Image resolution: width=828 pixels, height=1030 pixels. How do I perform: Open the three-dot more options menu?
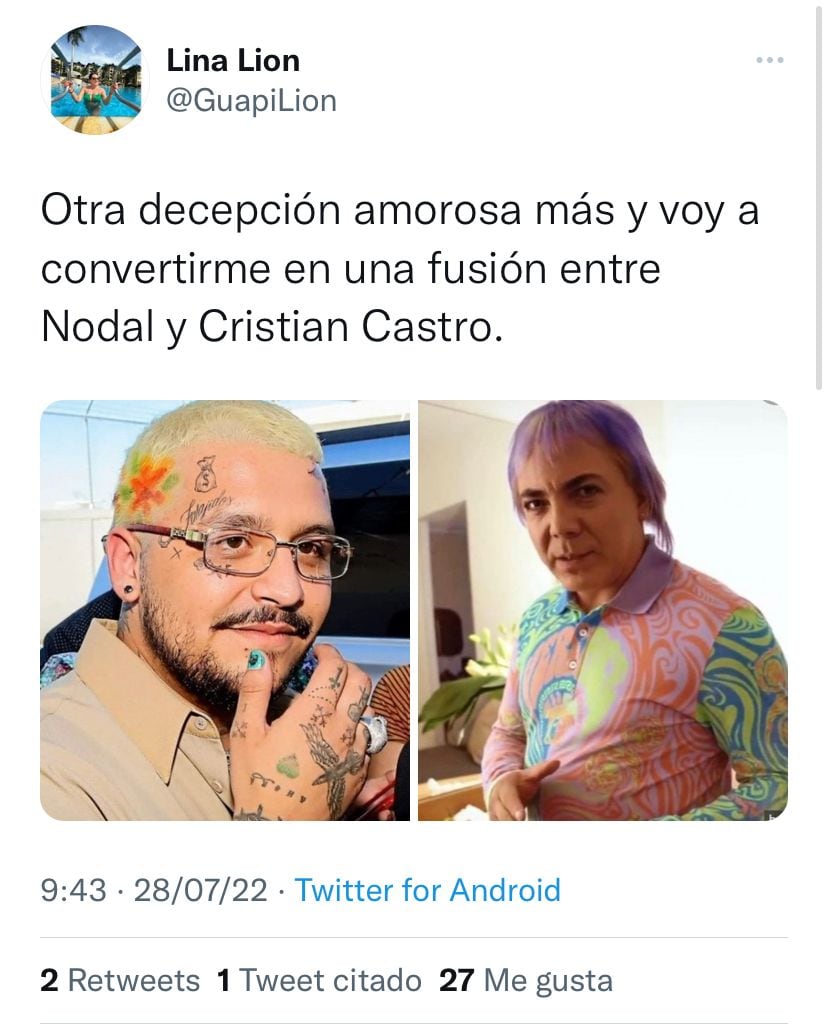770,60
